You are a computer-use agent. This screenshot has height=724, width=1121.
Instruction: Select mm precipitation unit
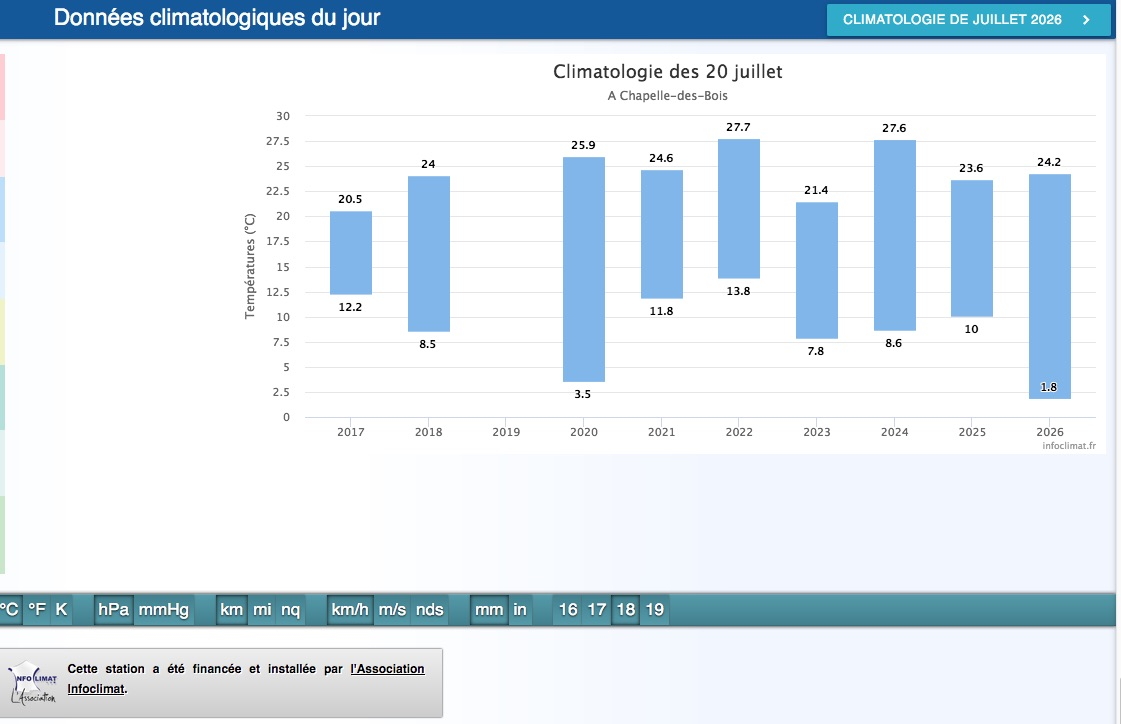(x=489, y=610)
